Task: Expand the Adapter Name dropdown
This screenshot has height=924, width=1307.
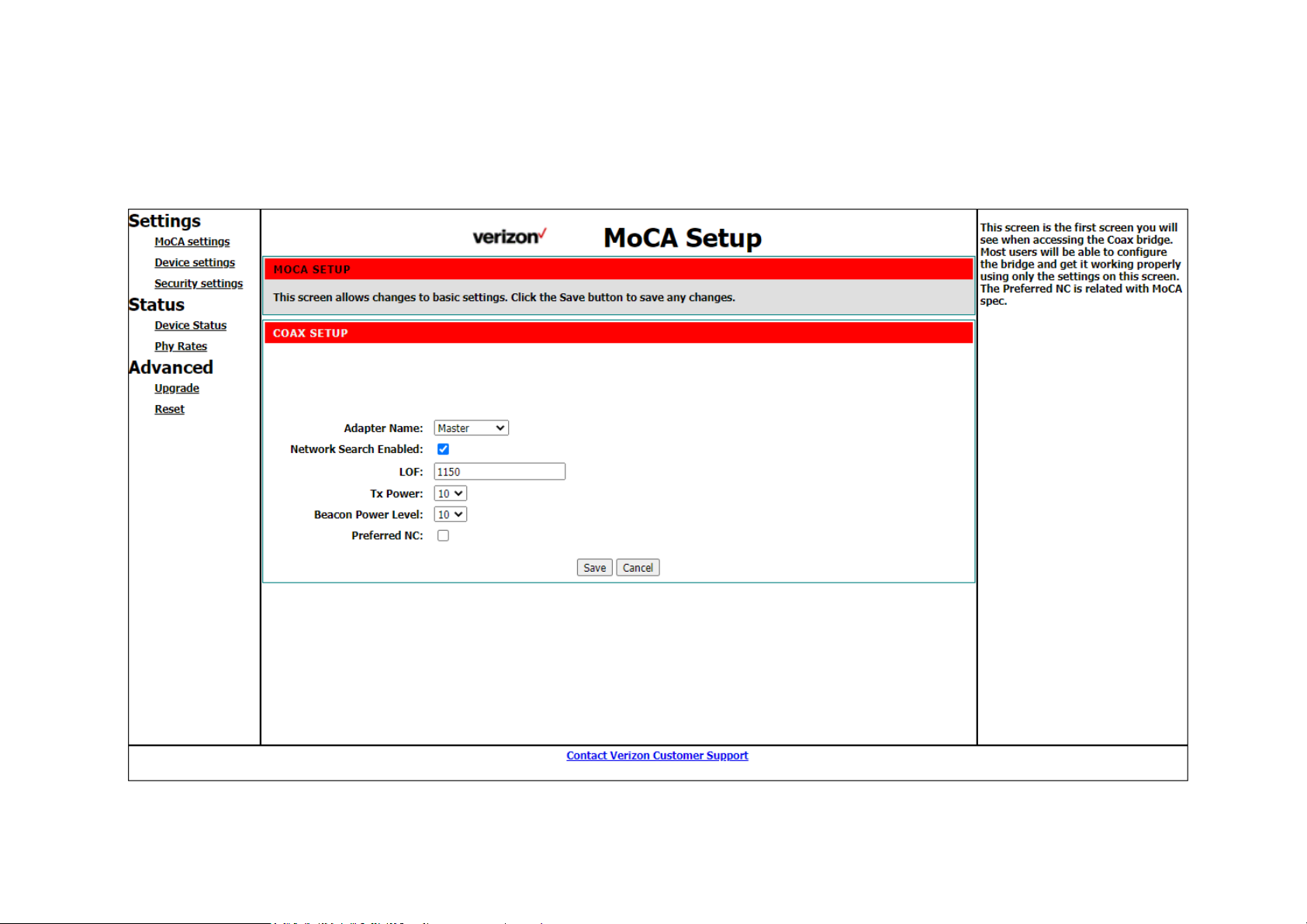Action: [471, 428]
